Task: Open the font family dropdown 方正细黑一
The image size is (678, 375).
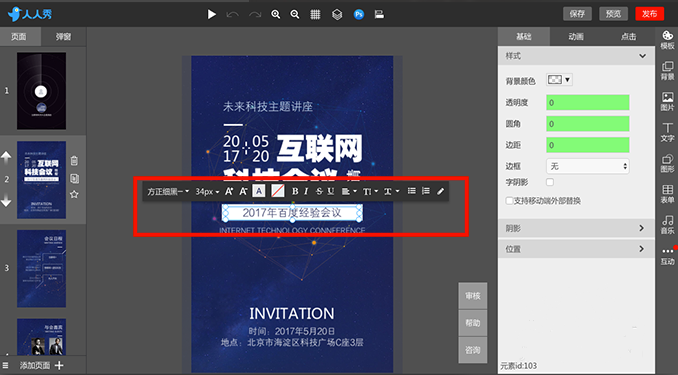Action: [168, 191]
